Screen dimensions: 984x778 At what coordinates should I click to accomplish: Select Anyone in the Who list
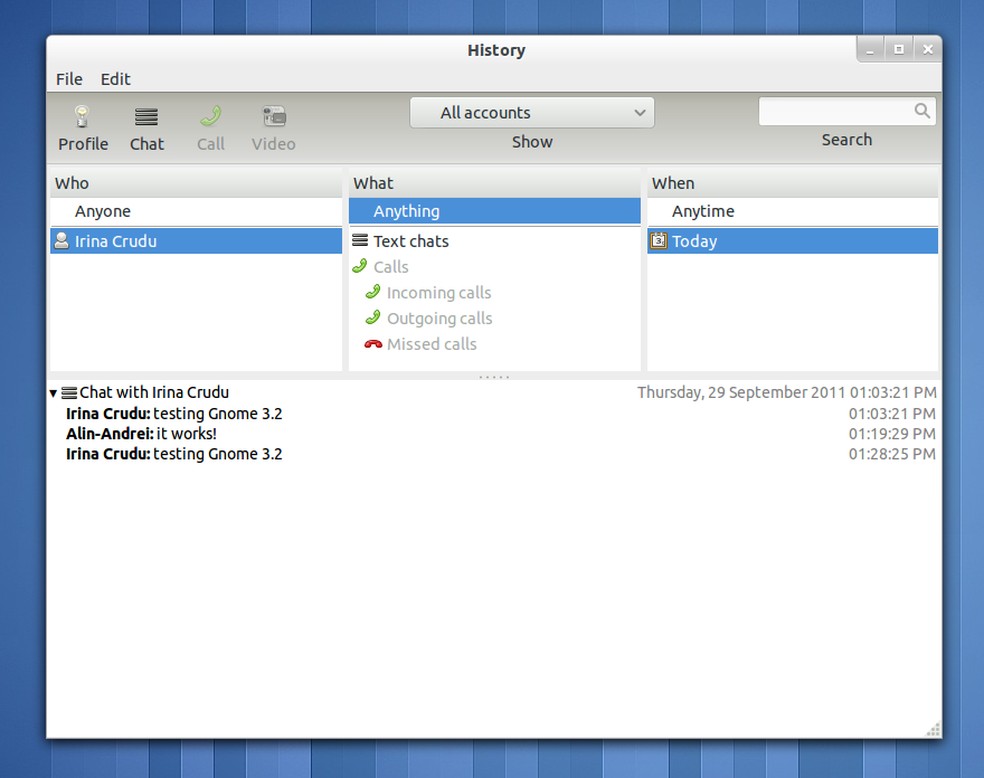click(196, 211)
